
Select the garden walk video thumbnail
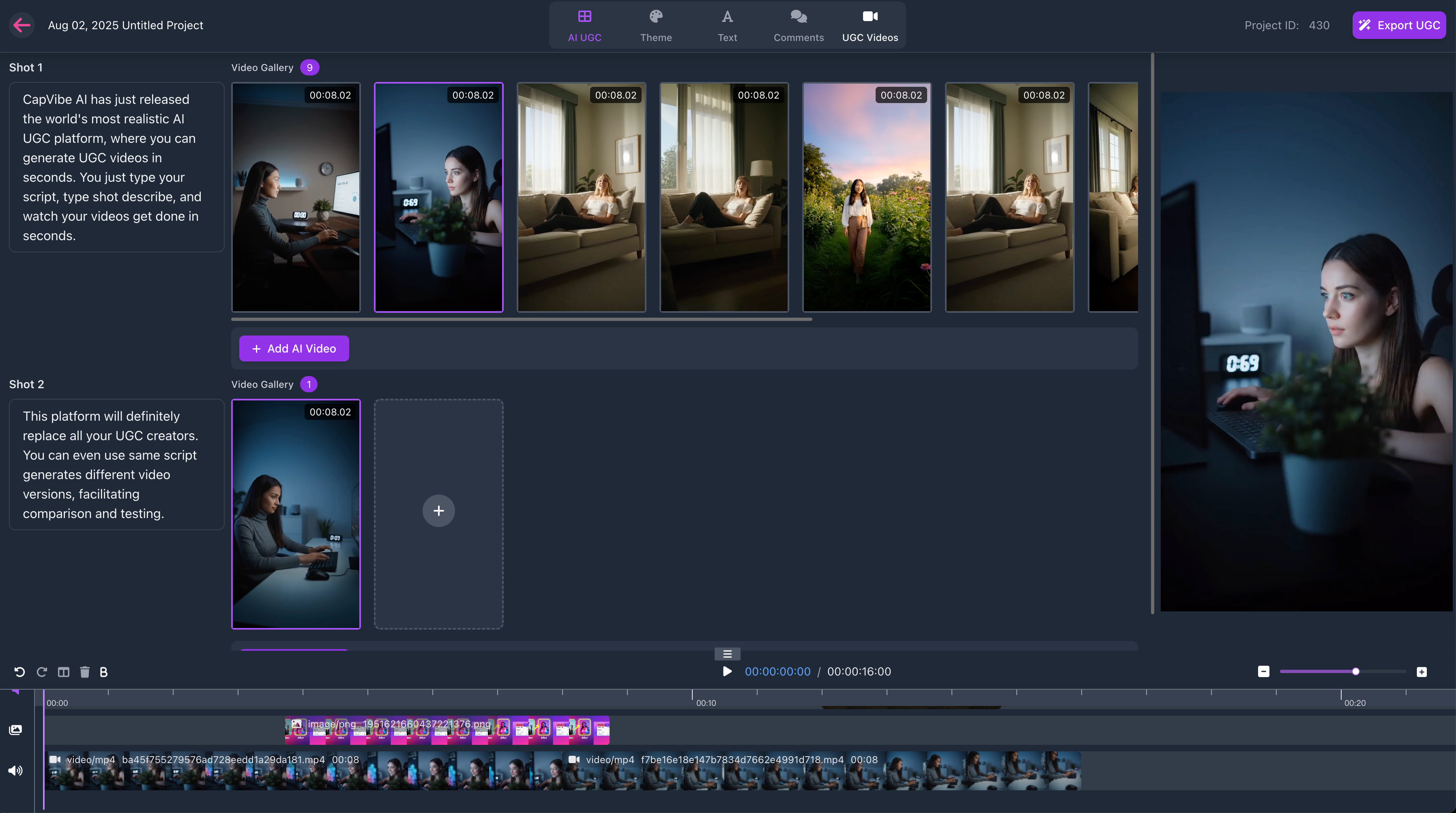point(866,197)
